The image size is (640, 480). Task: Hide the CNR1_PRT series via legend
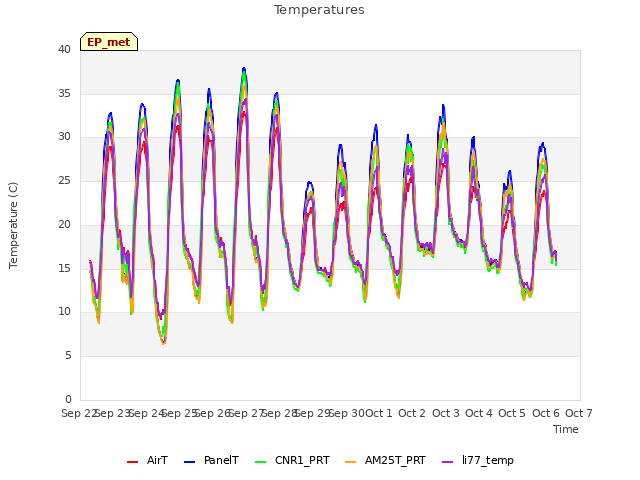click(x=292, y=461)
